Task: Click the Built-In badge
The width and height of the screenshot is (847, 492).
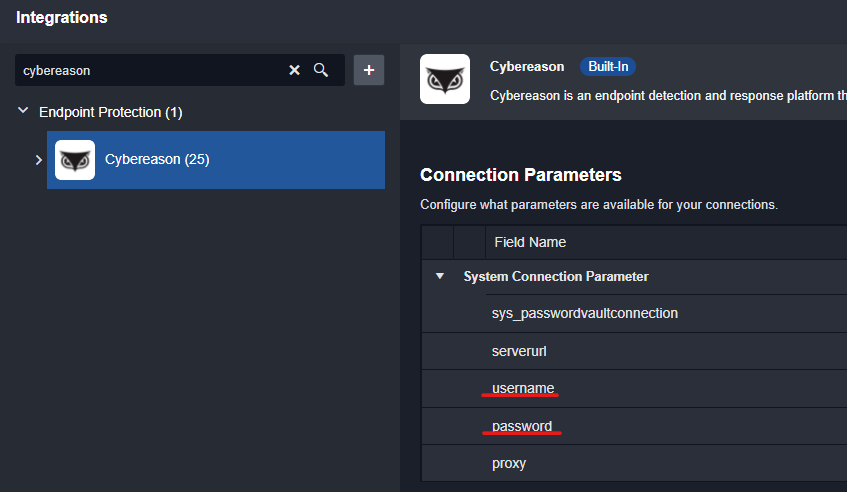Action: point(608,67)
